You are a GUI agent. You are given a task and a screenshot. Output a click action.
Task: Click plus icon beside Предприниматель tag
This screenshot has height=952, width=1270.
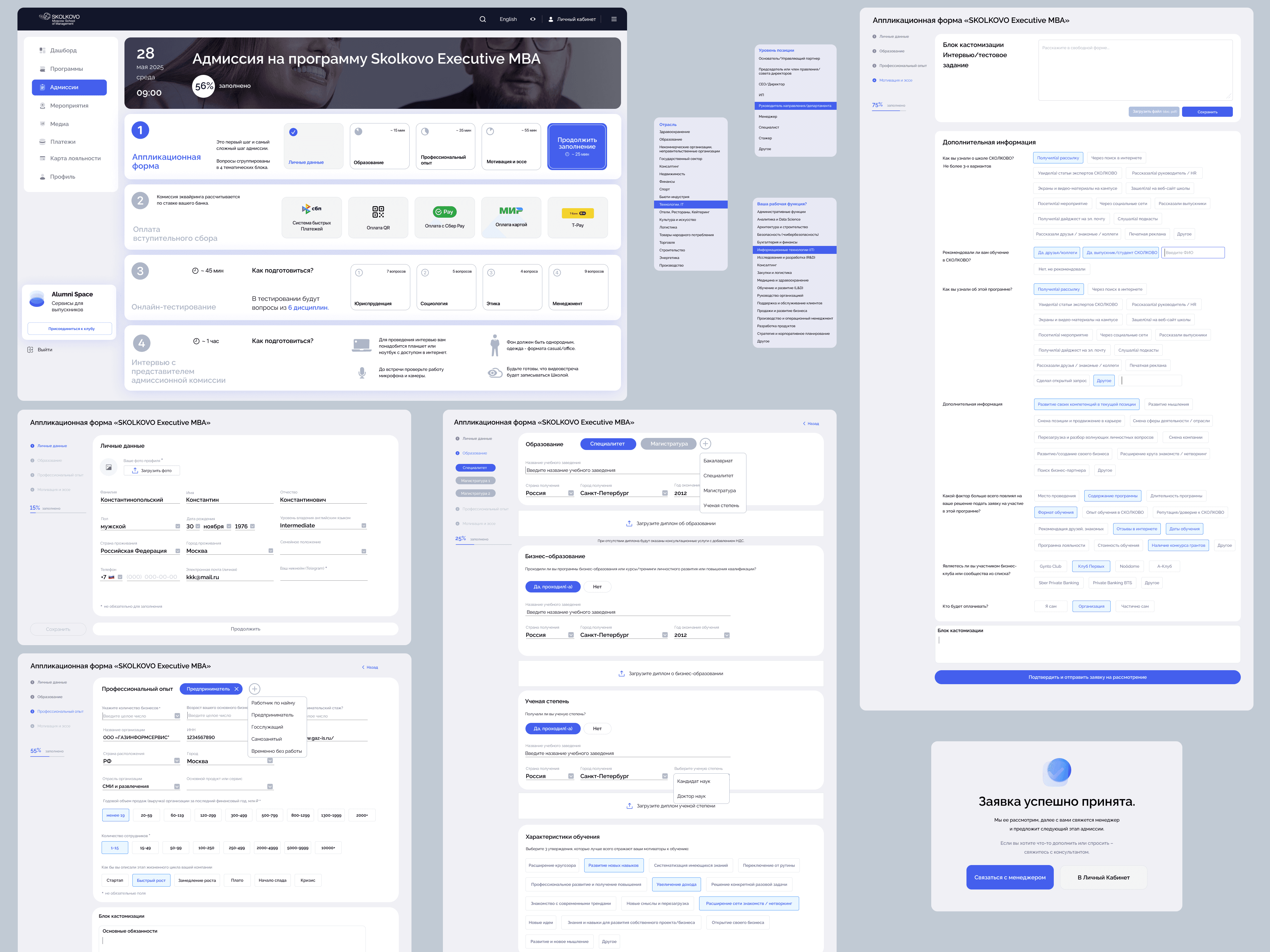tap(254, 689)
